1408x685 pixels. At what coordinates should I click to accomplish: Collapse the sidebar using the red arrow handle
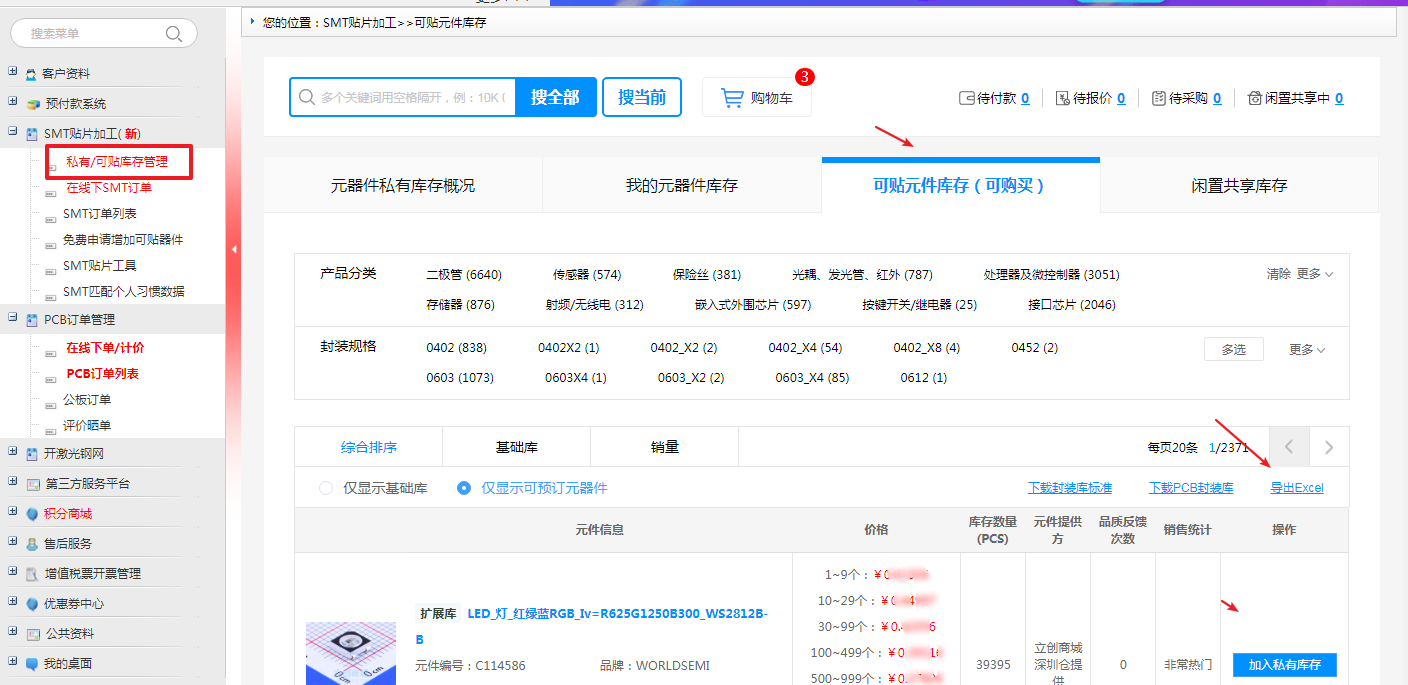[233, 249]
